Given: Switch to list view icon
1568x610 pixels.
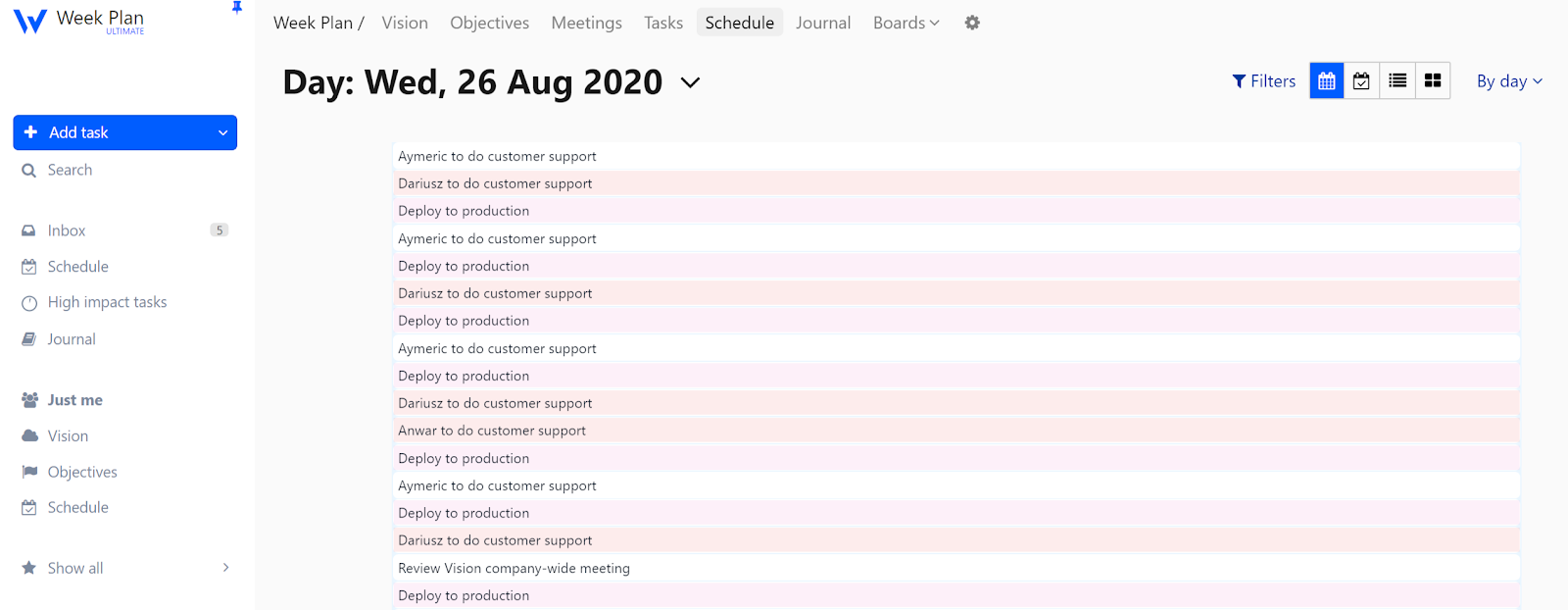Looking at the screenshot, I should [x=1397, y=81].
